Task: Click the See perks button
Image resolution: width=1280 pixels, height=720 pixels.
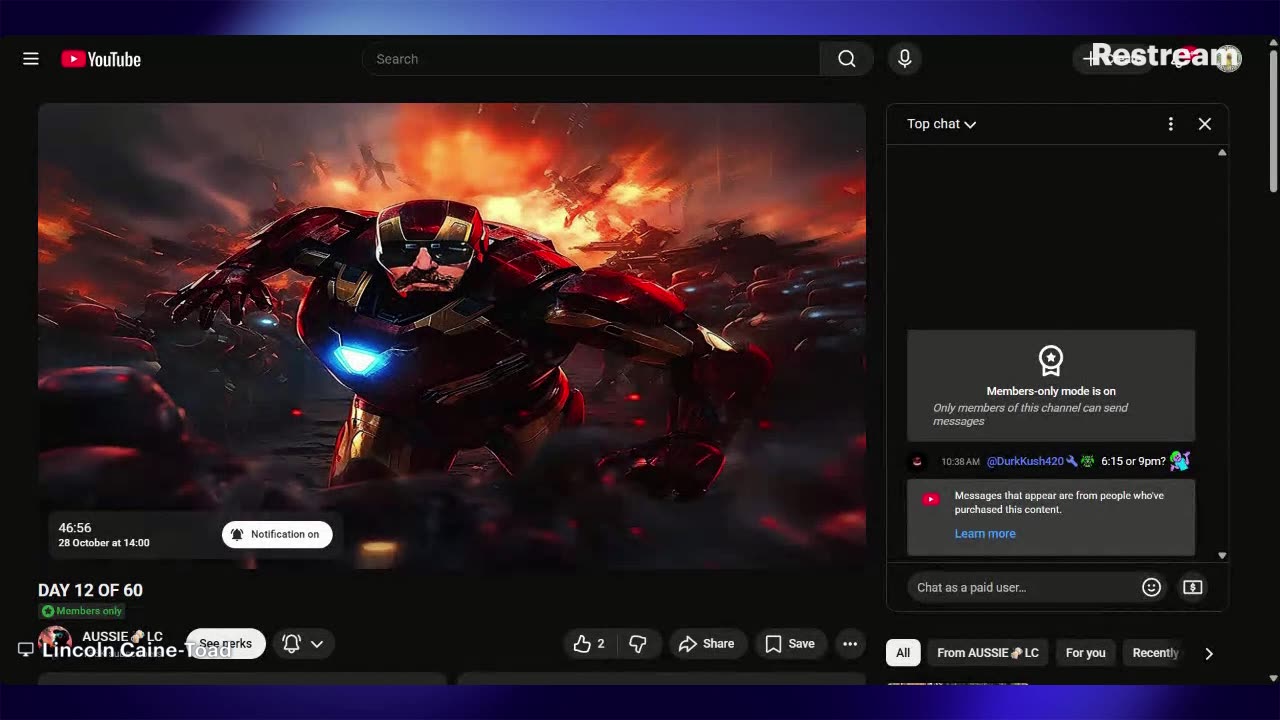Action: [x=226, y=644]
